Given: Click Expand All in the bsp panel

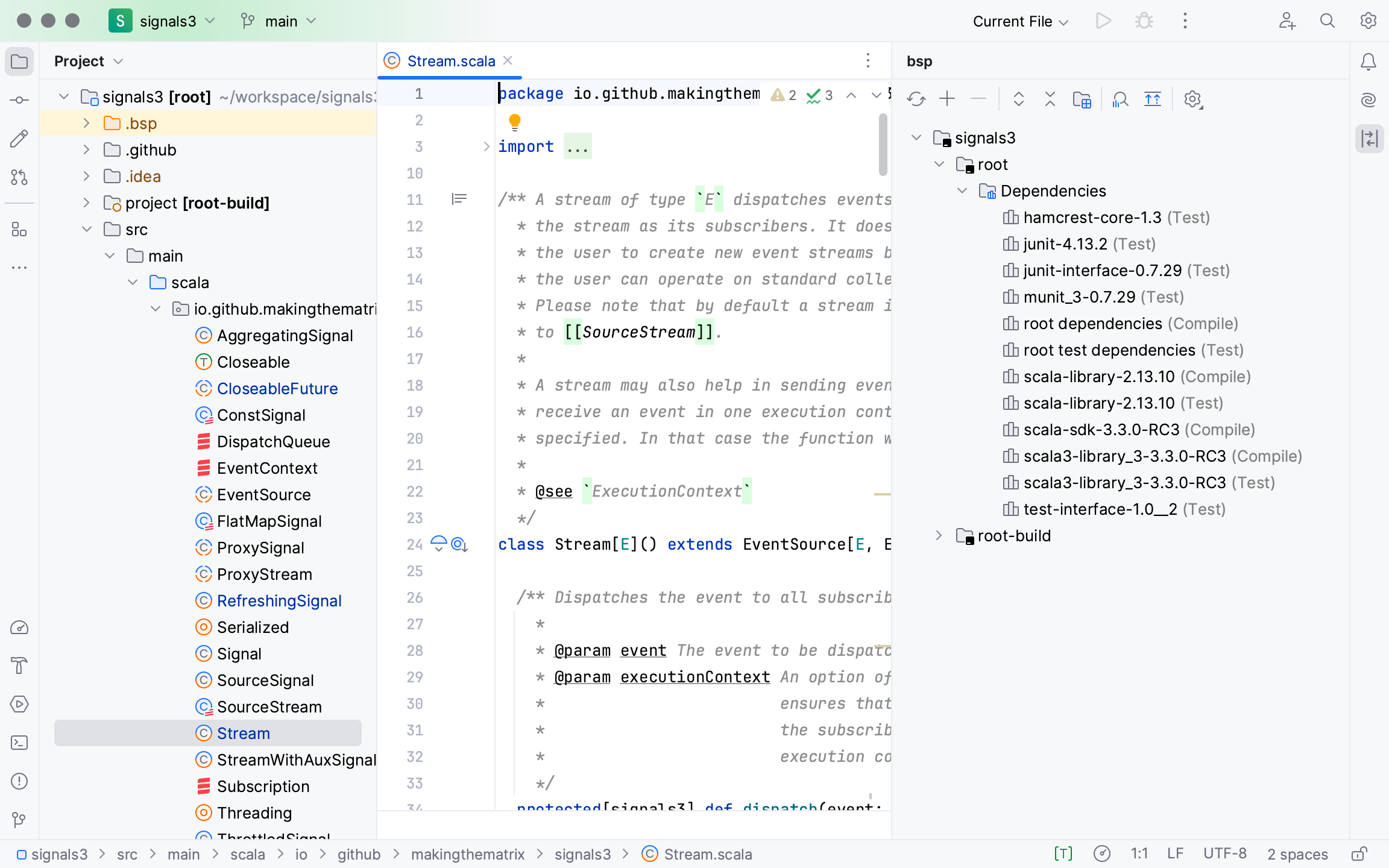Looking at the screenshot, I should click(1019, 99).
